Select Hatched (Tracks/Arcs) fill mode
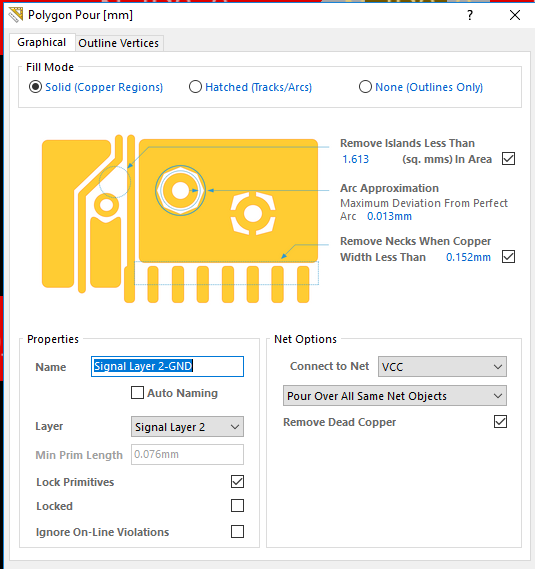 click(195, 87)
